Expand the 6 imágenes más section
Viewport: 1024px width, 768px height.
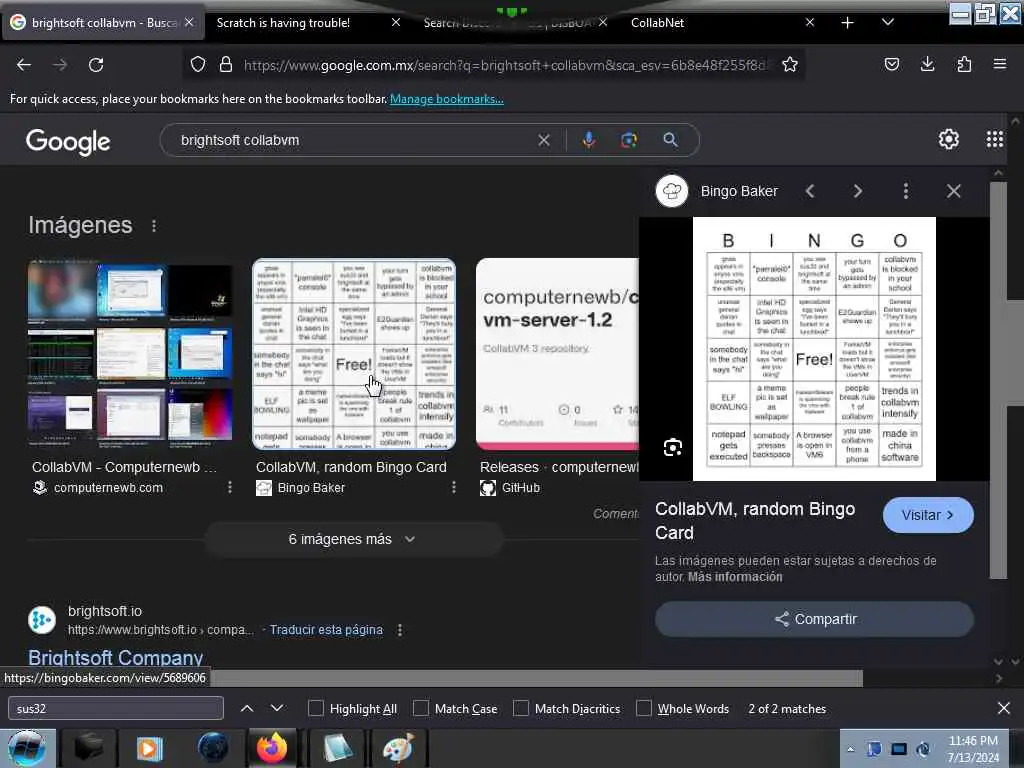(x=353, y=539)
